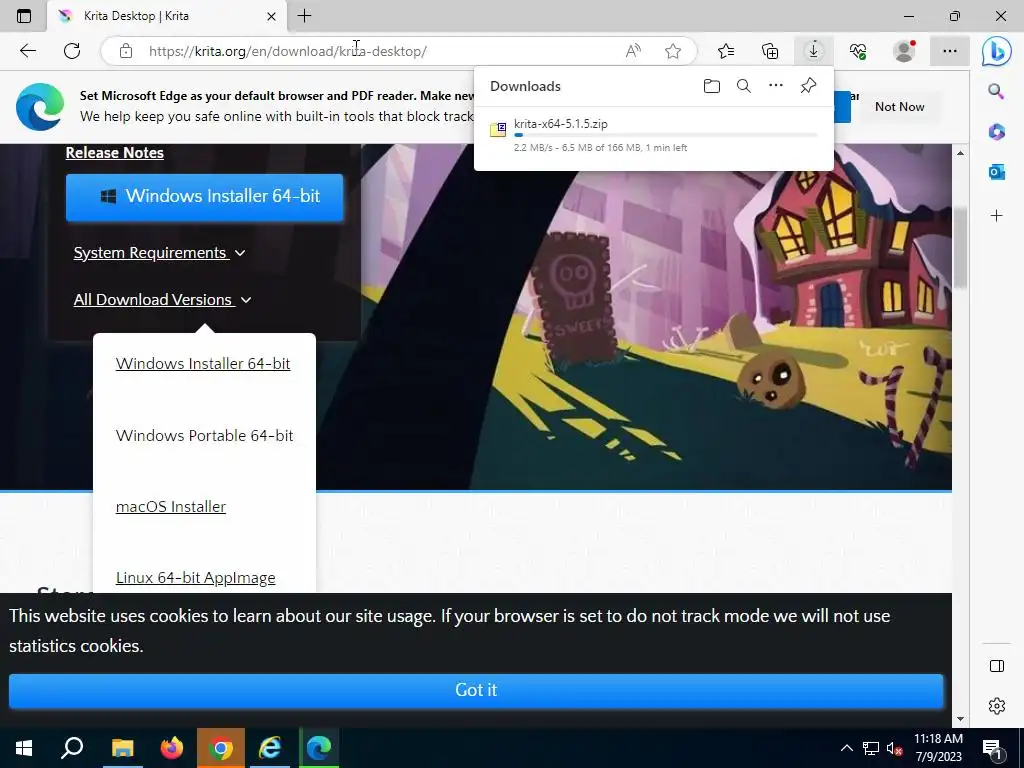The height and width of the screenshot is (768, 1024).
Task: Toggle the sidebar visibility icon
Action: tap(997, 666)
